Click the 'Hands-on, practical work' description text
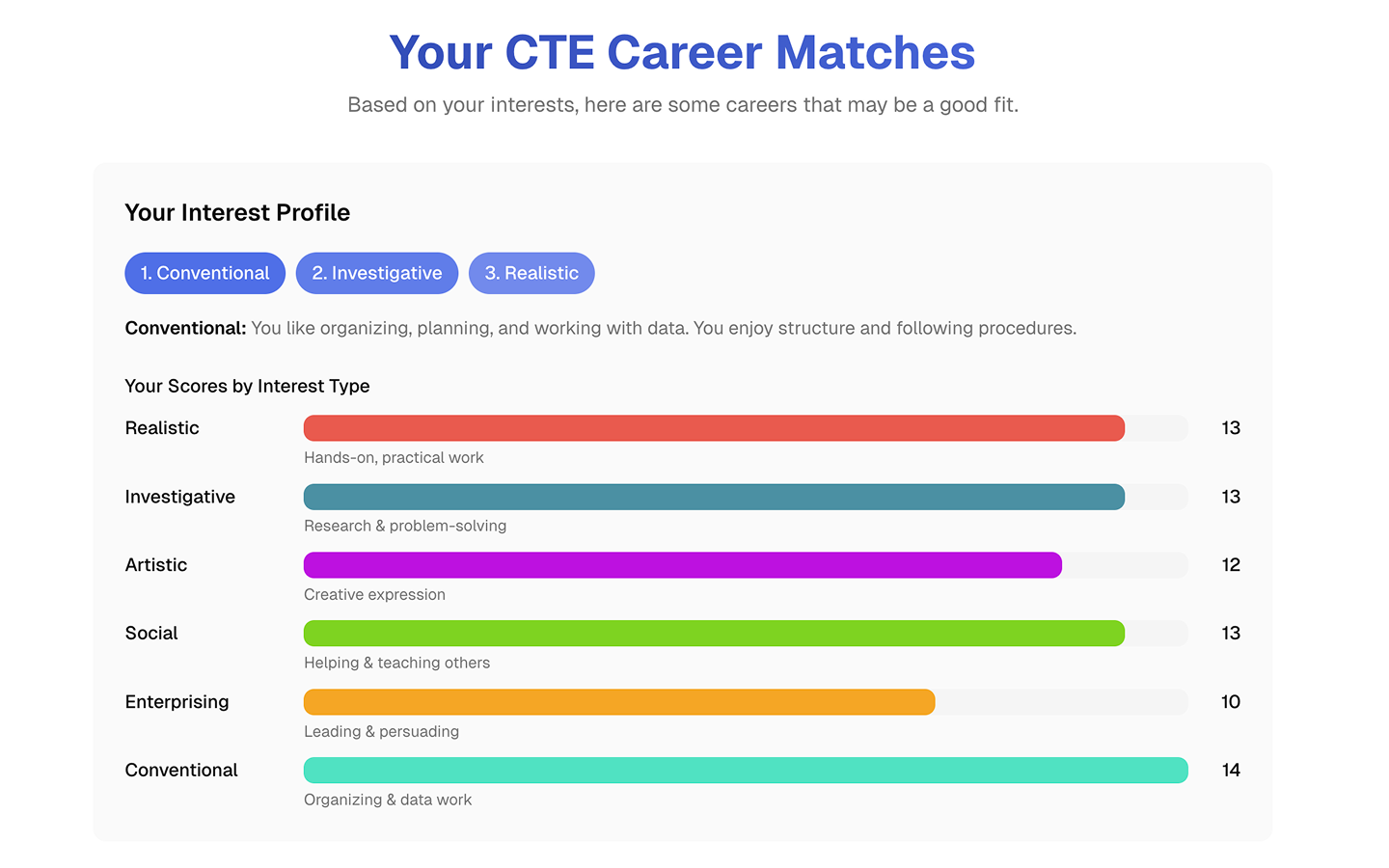 (x=394, y=457)
